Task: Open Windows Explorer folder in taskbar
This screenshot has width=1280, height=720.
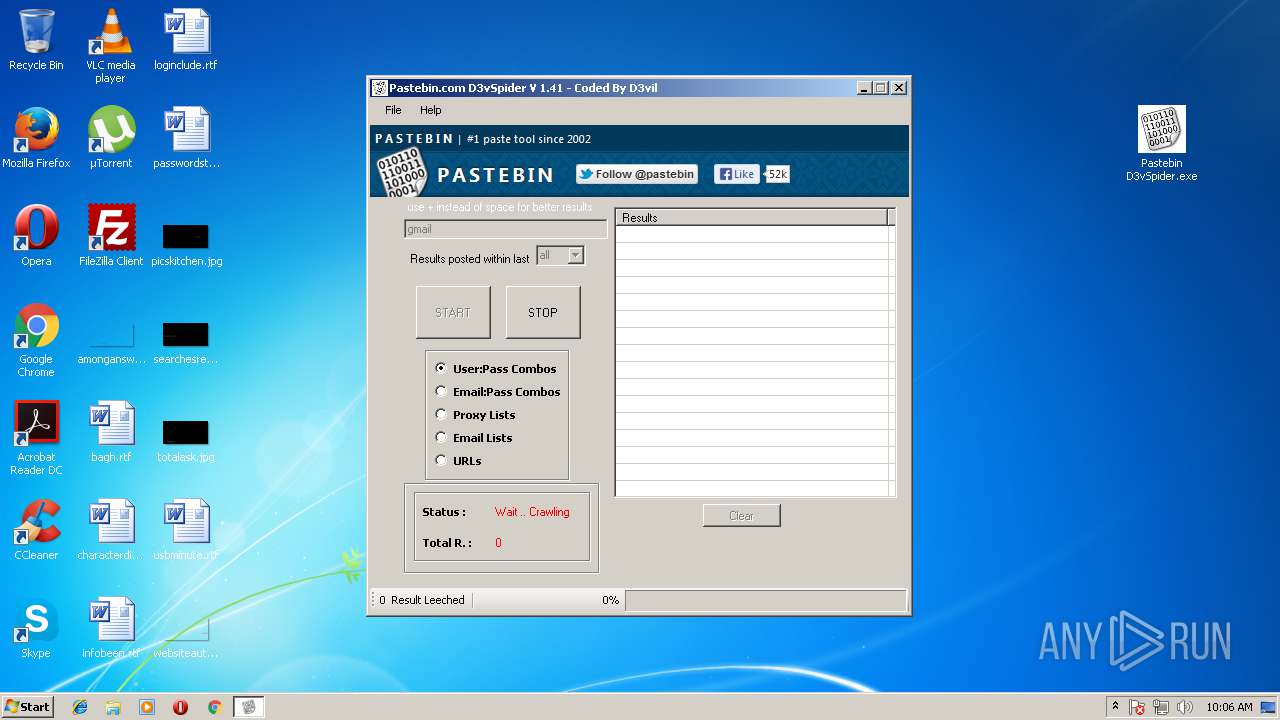Action: pyautogui.click(x=113, y=707)
